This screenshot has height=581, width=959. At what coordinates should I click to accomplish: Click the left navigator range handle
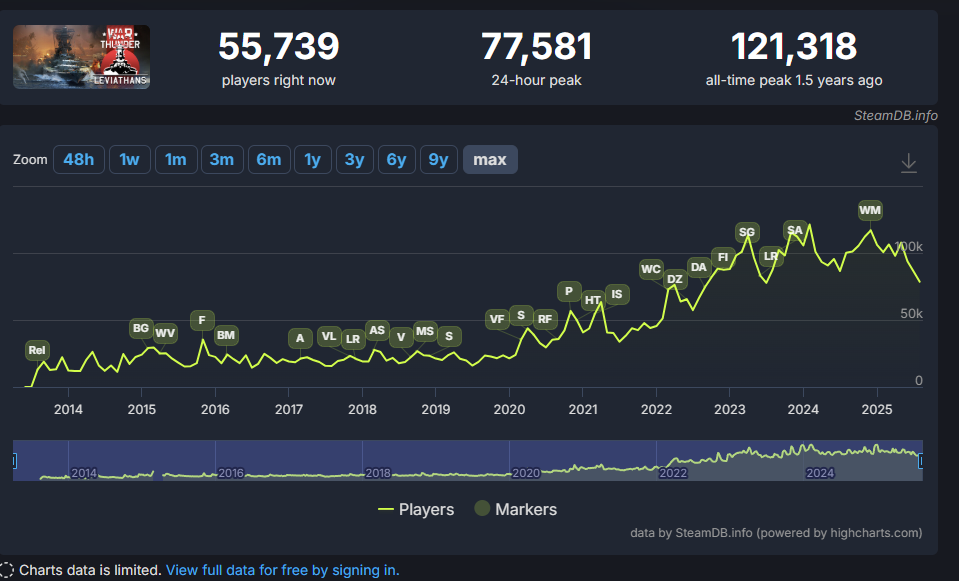(14, 461)
